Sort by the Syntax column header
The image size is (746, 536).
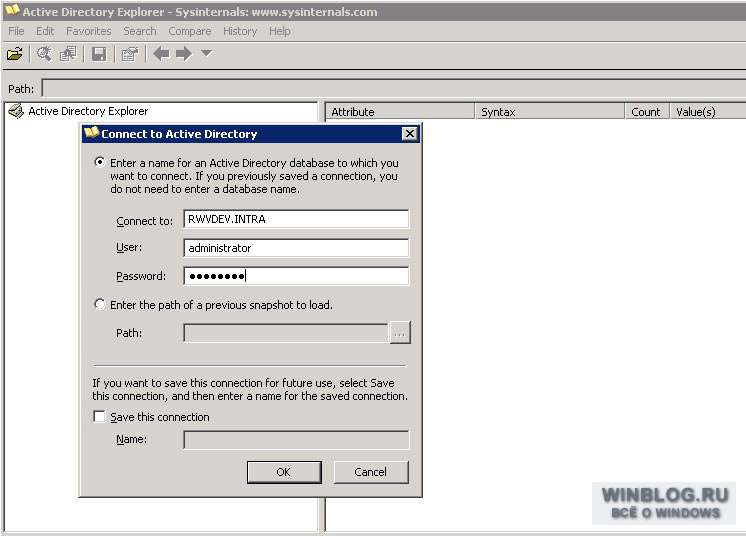[550, 112]
